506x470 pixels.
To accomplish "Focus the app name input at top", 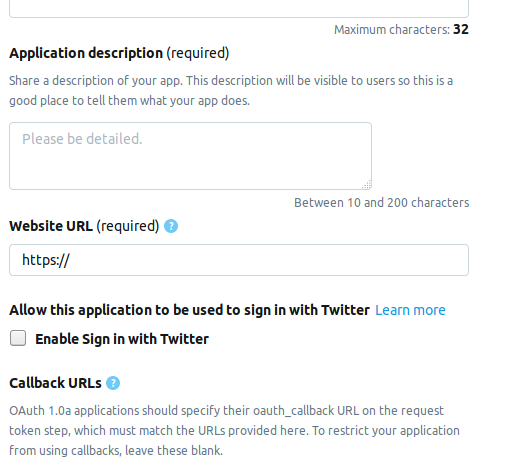I will click(x=239, y=9).
